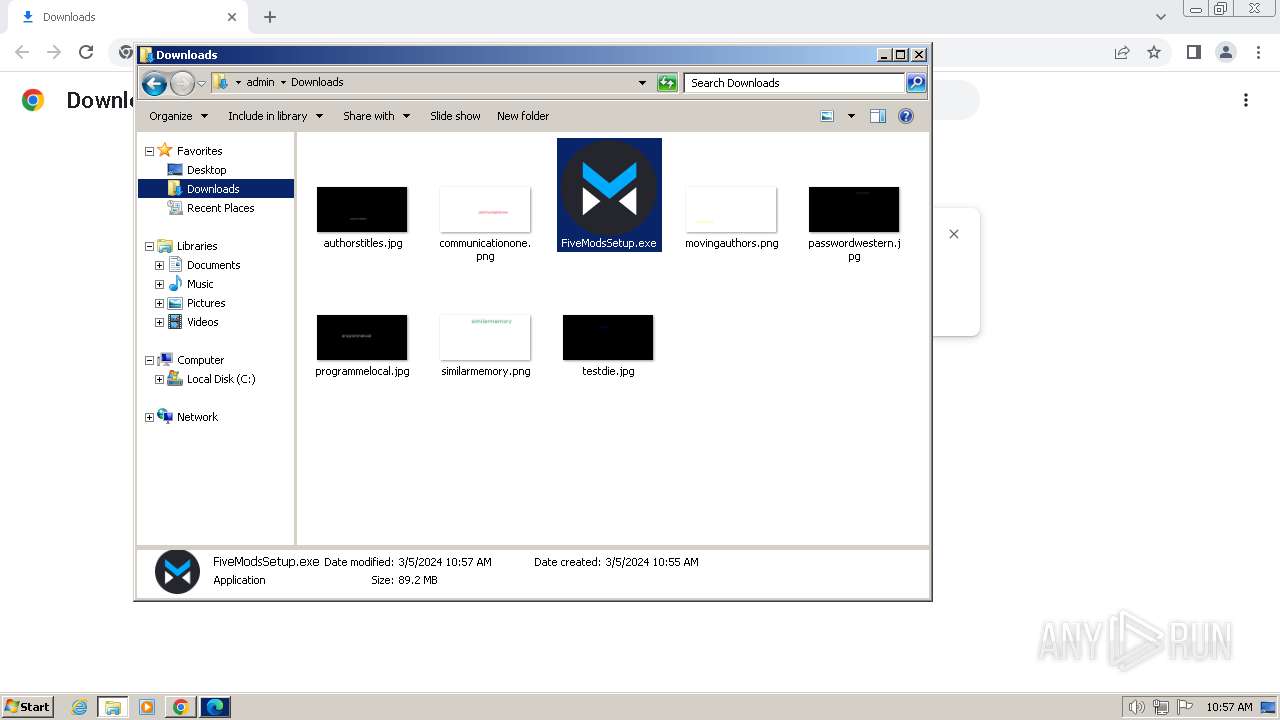Viewport: 1280px width, 720px height.
Task: Open the volume control in system tray
Action: coord(1137,707)
